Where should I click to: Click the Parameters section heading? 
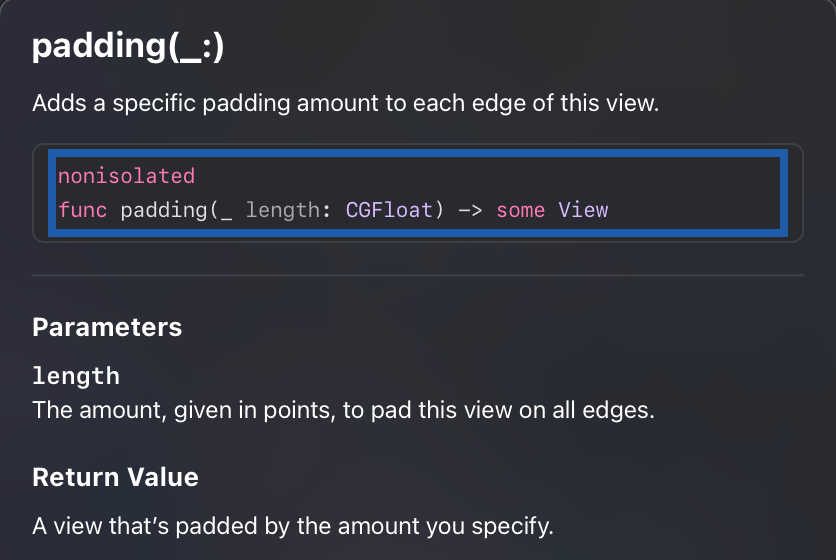tap(107, 327)
